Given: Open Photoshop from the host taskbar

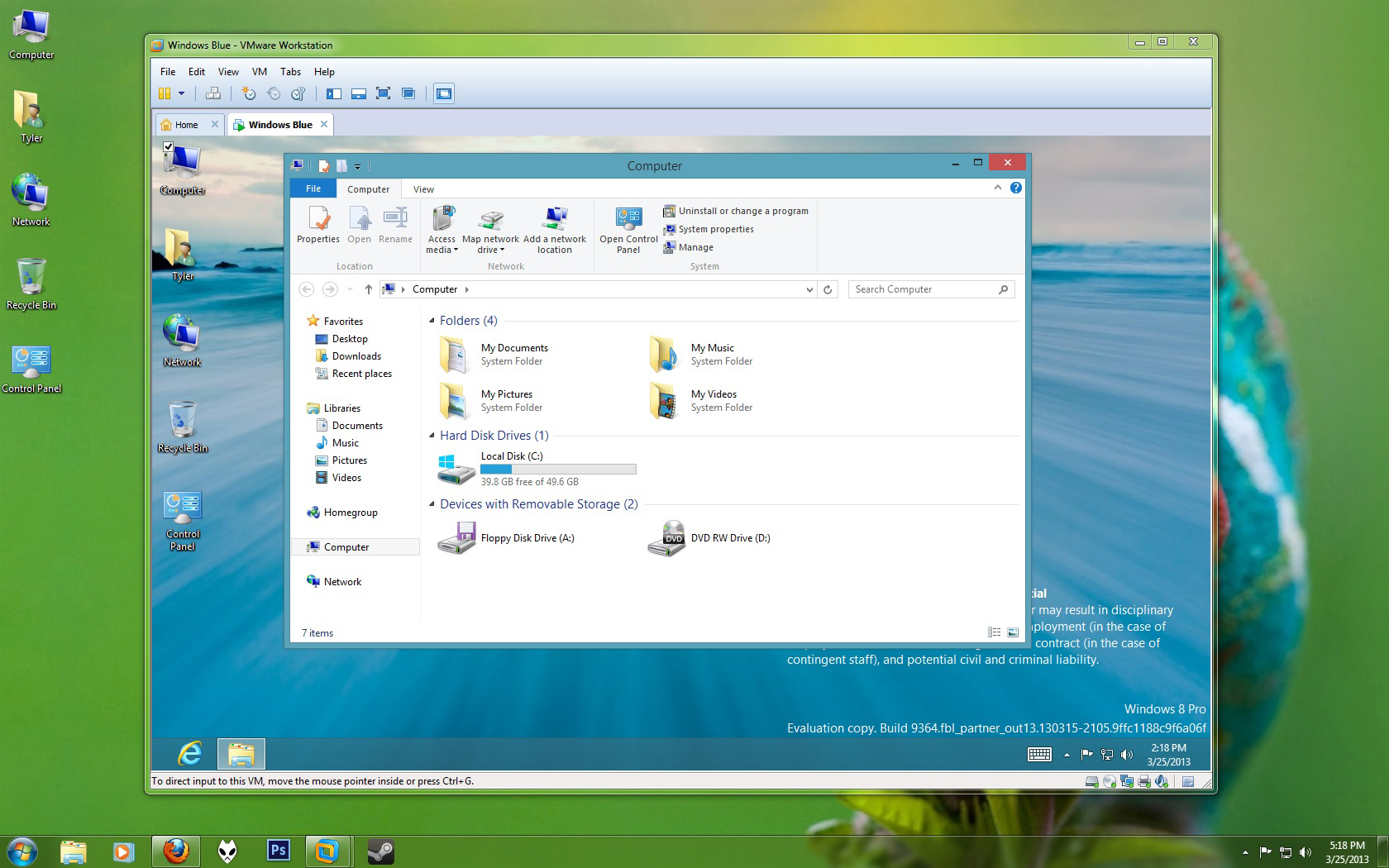Looking at the screenshot, I should 278,850.
